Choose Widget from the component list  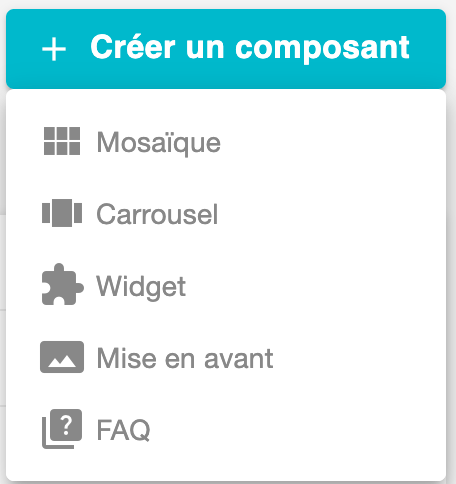[x=226, y=286]
